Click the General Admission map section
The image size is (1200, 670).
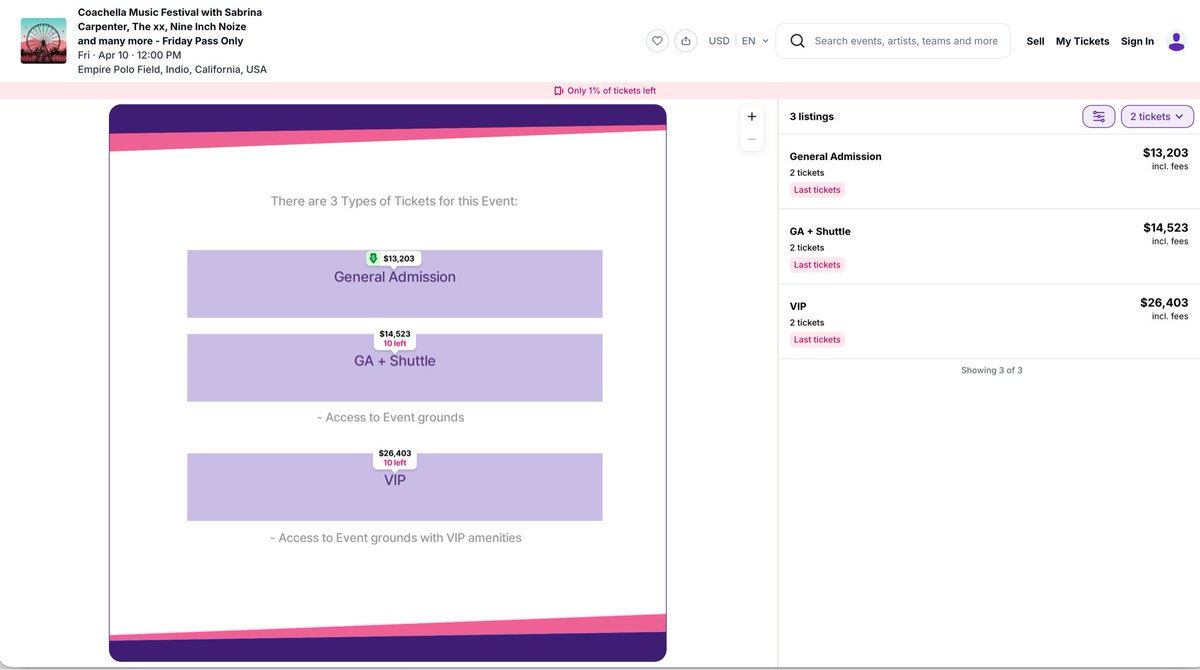[x=395, y=284]
